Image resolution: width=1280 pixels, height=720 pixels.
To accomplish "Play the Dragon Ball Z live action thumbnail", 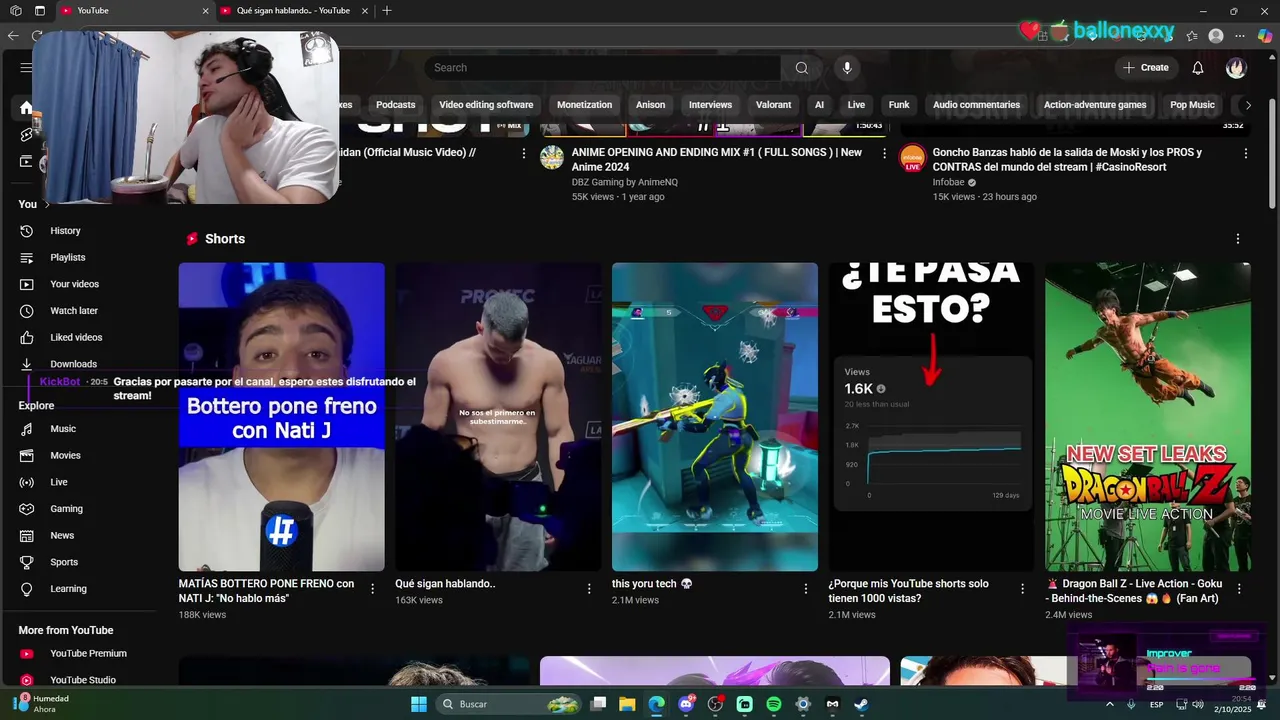I will [1148, 417].
